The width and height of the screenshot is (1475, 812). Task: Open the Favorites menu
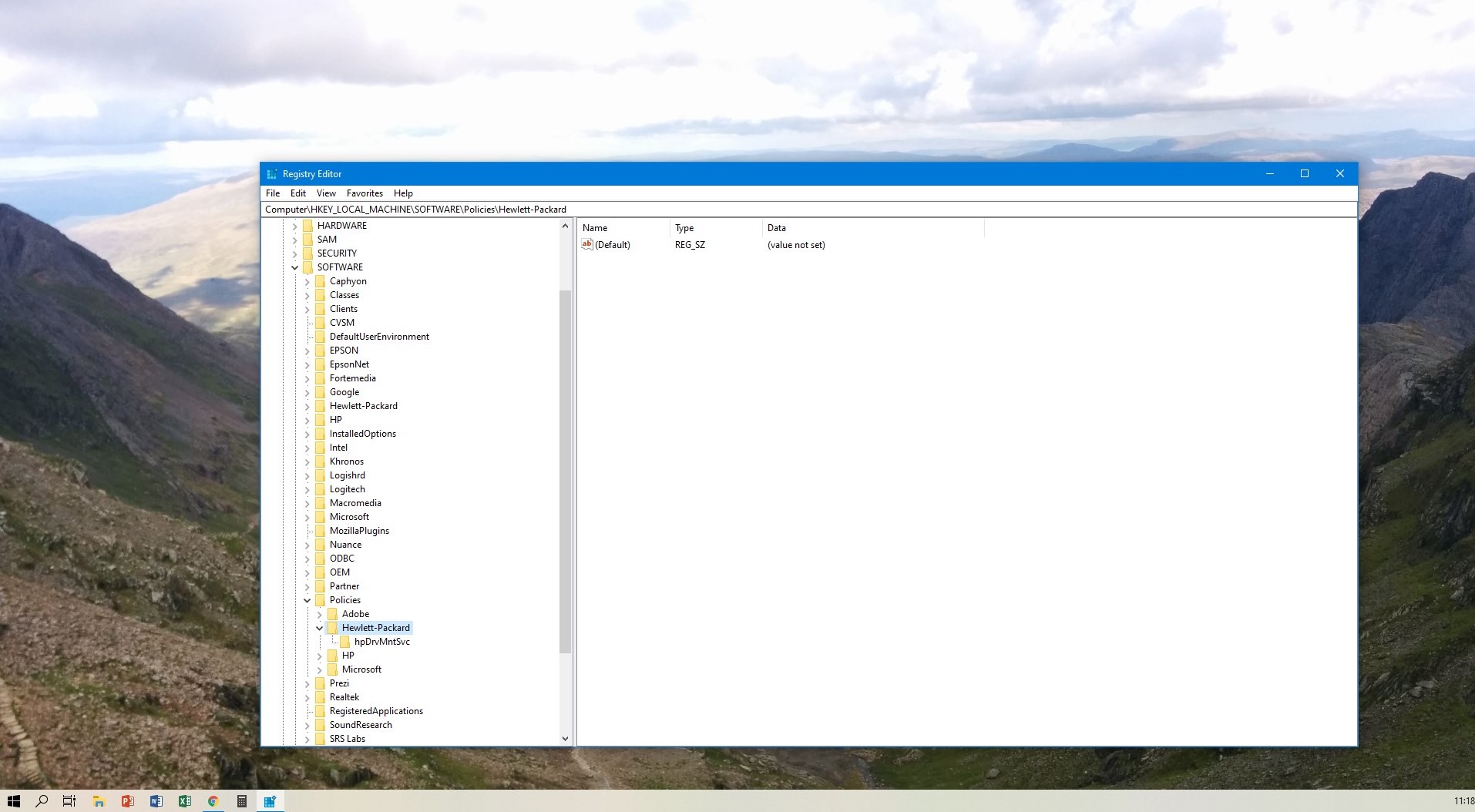tap(364, 193)
